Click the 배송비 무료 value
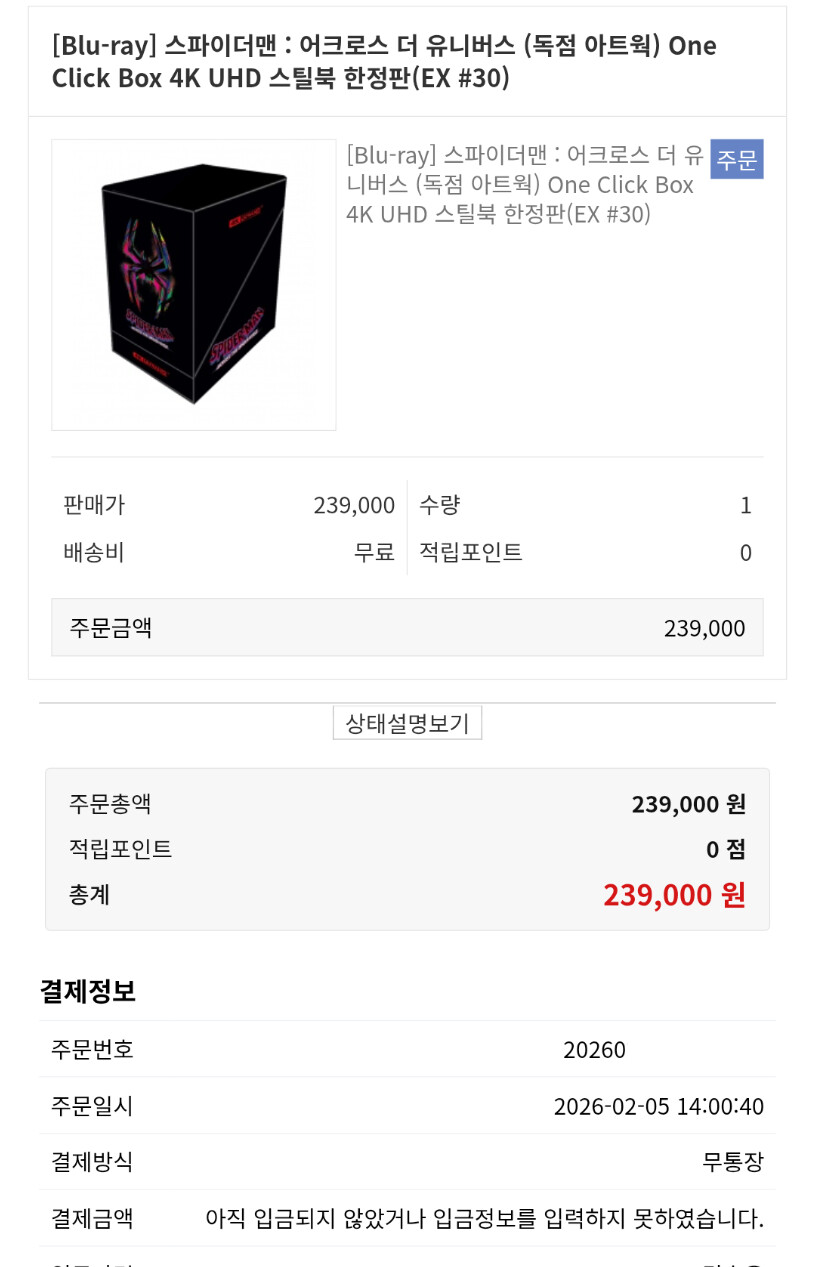Screen dimensions: 815x1267 click(x=374, y=552)
